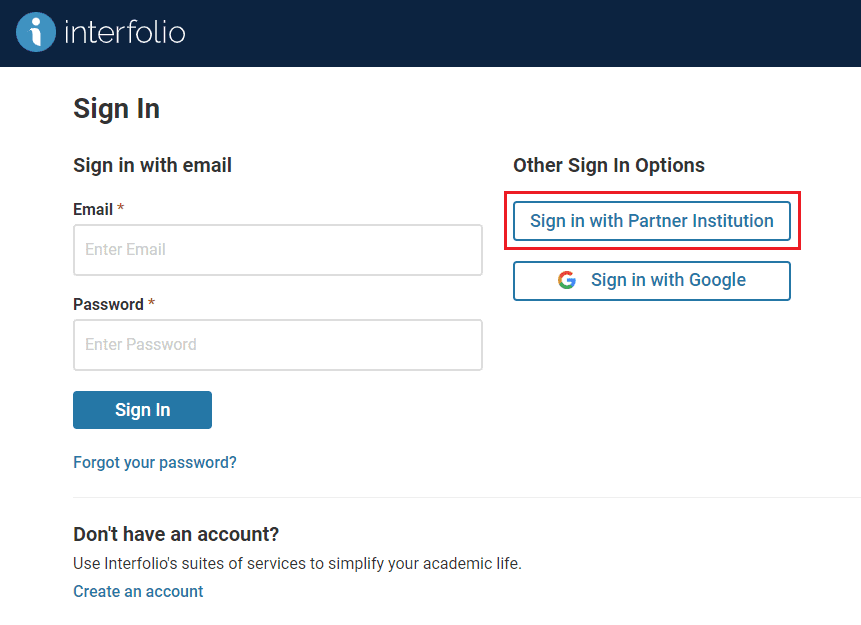Open the Forgot your password? link
Viewport: 861px width, 625px height.
tap(155, 462)
